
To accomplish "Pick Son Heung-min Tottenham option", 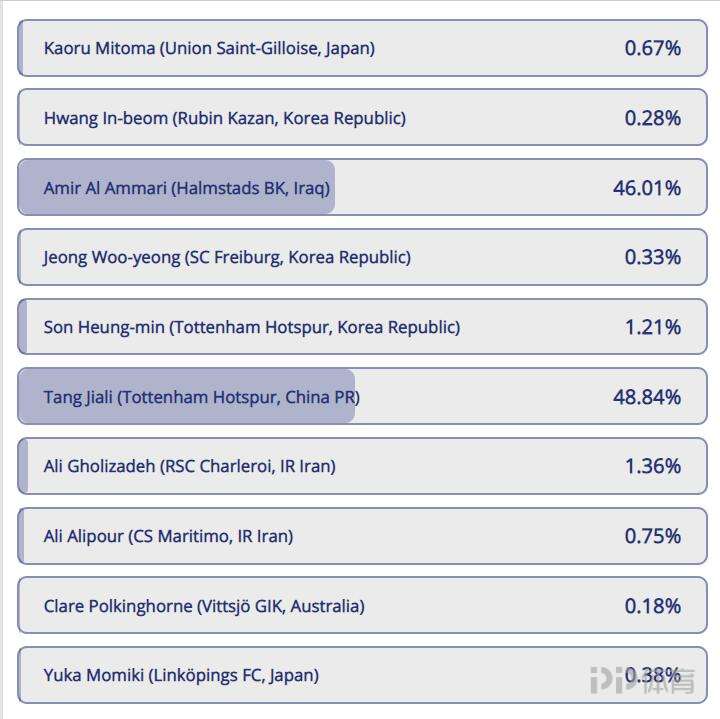I will 362,326.
